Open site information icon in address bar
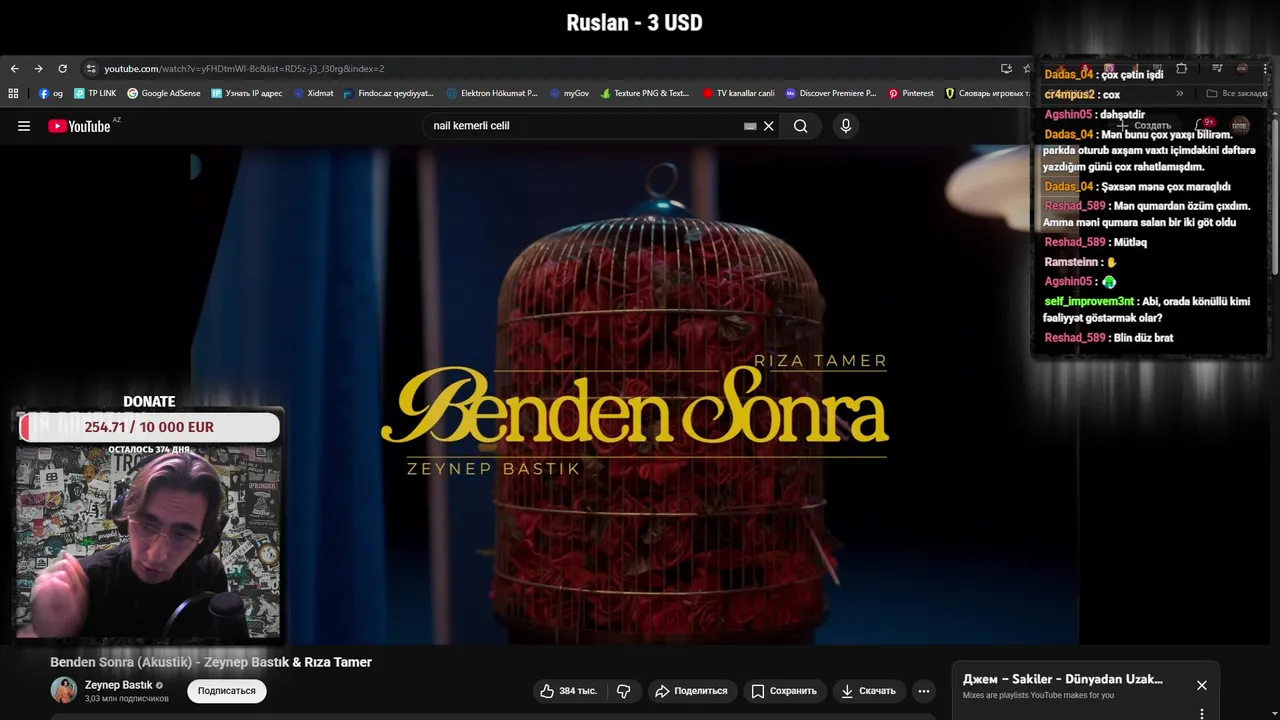Image resolution: width=1280 pixels, height=720 pixels. click(91, 69)
